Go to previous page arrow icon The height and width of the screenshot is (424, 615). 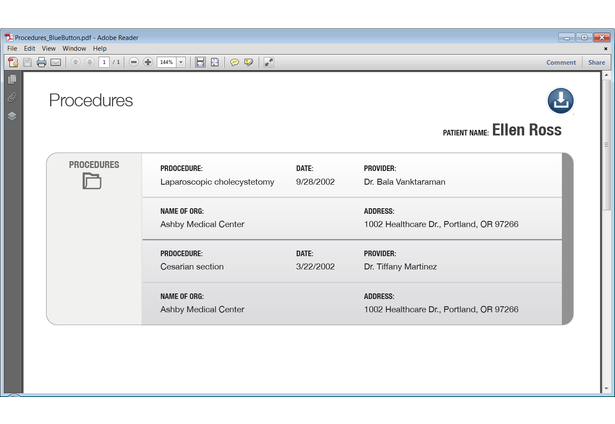coord(75,62)
